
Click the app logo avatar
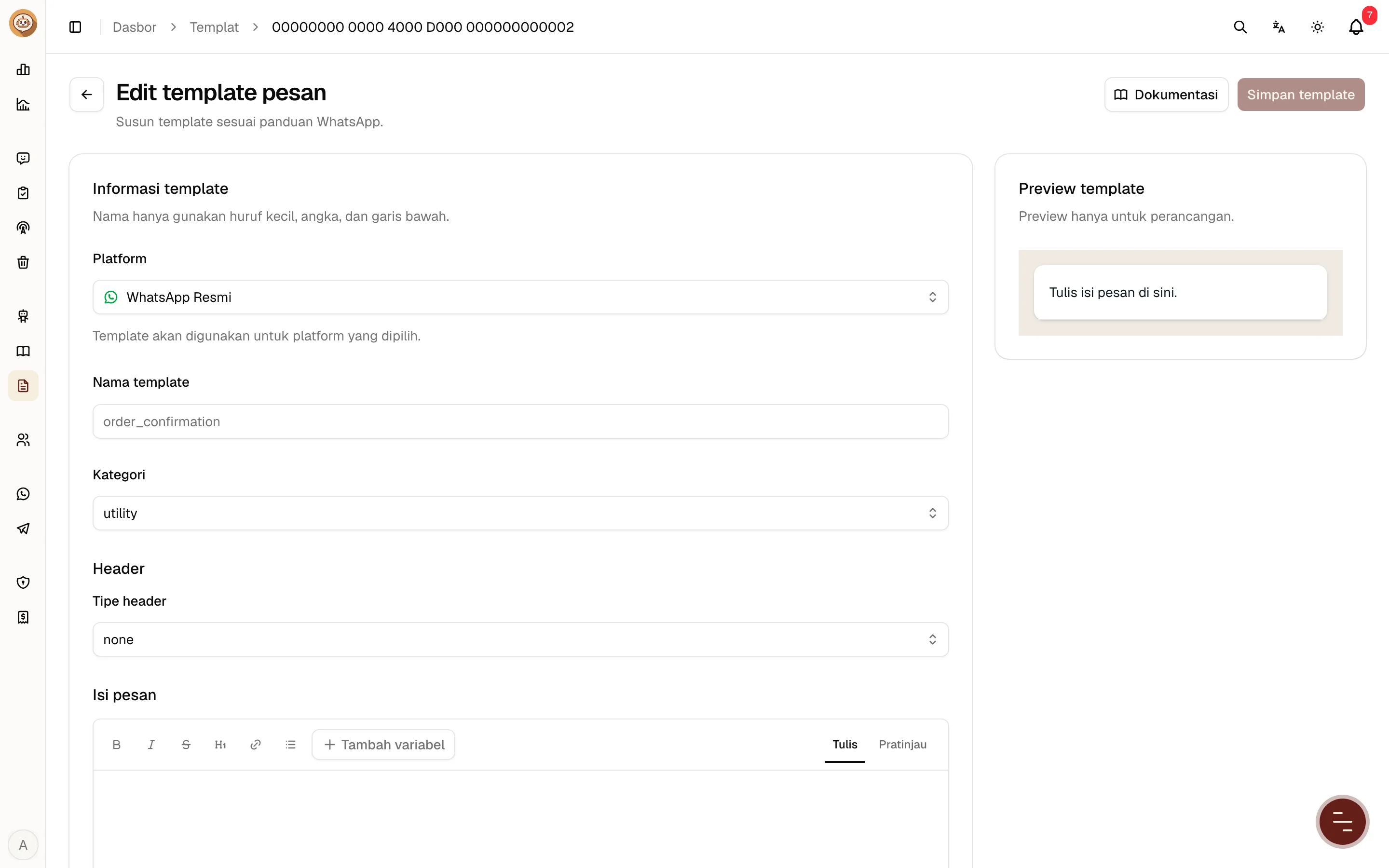point(23,24)
